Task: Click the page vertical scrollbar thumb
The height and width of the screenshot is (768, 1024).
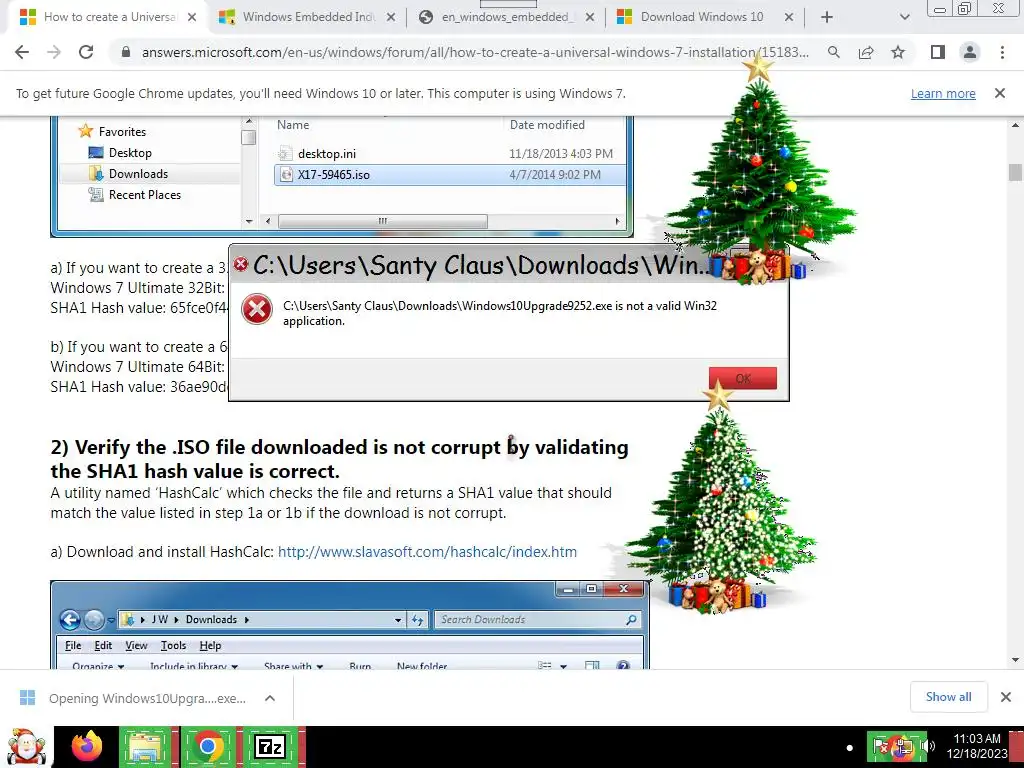Action: [x=1015, y=172]
